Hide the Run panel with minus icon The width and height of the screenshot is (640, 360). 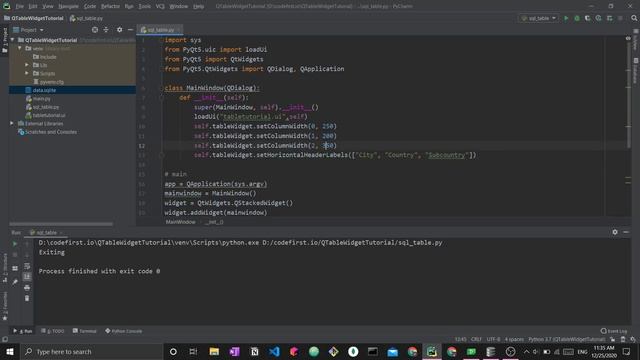click(626, 232)
